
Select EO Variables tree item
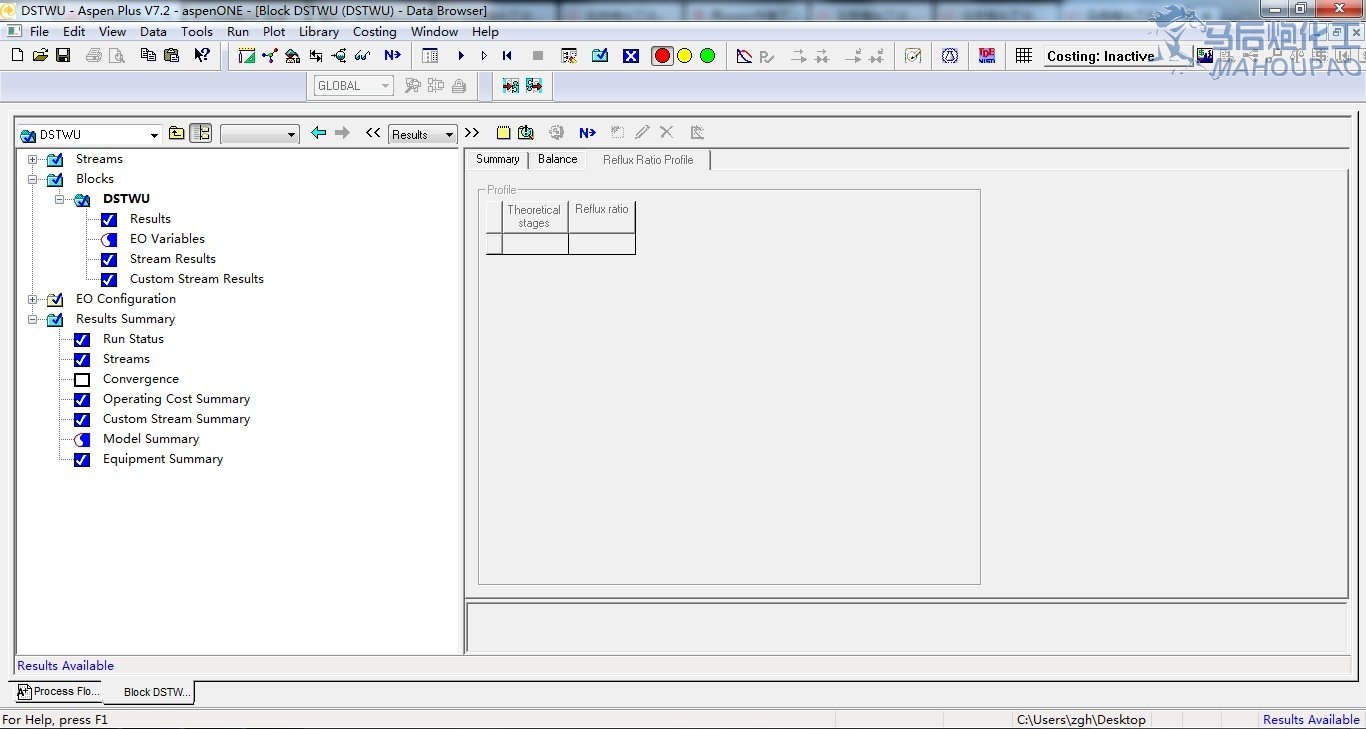tap(167, 239)
